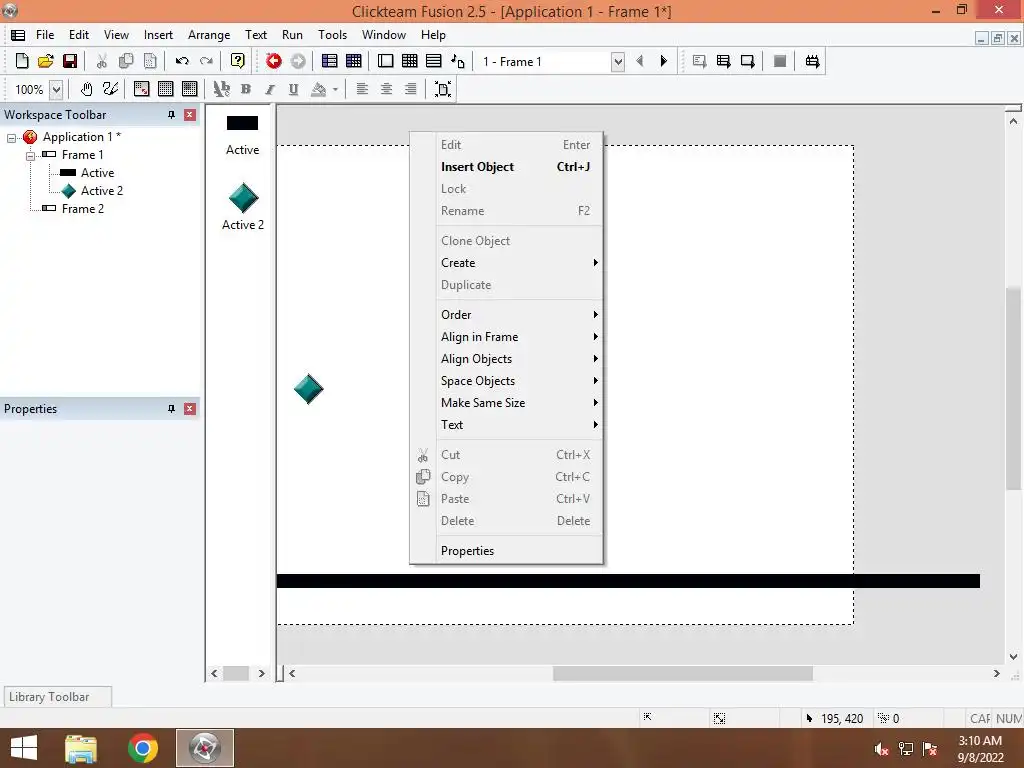The width and height of the screenshot is (1024, 768).
Task: Expand the Space Objects submenu
Action: (519, 381)
